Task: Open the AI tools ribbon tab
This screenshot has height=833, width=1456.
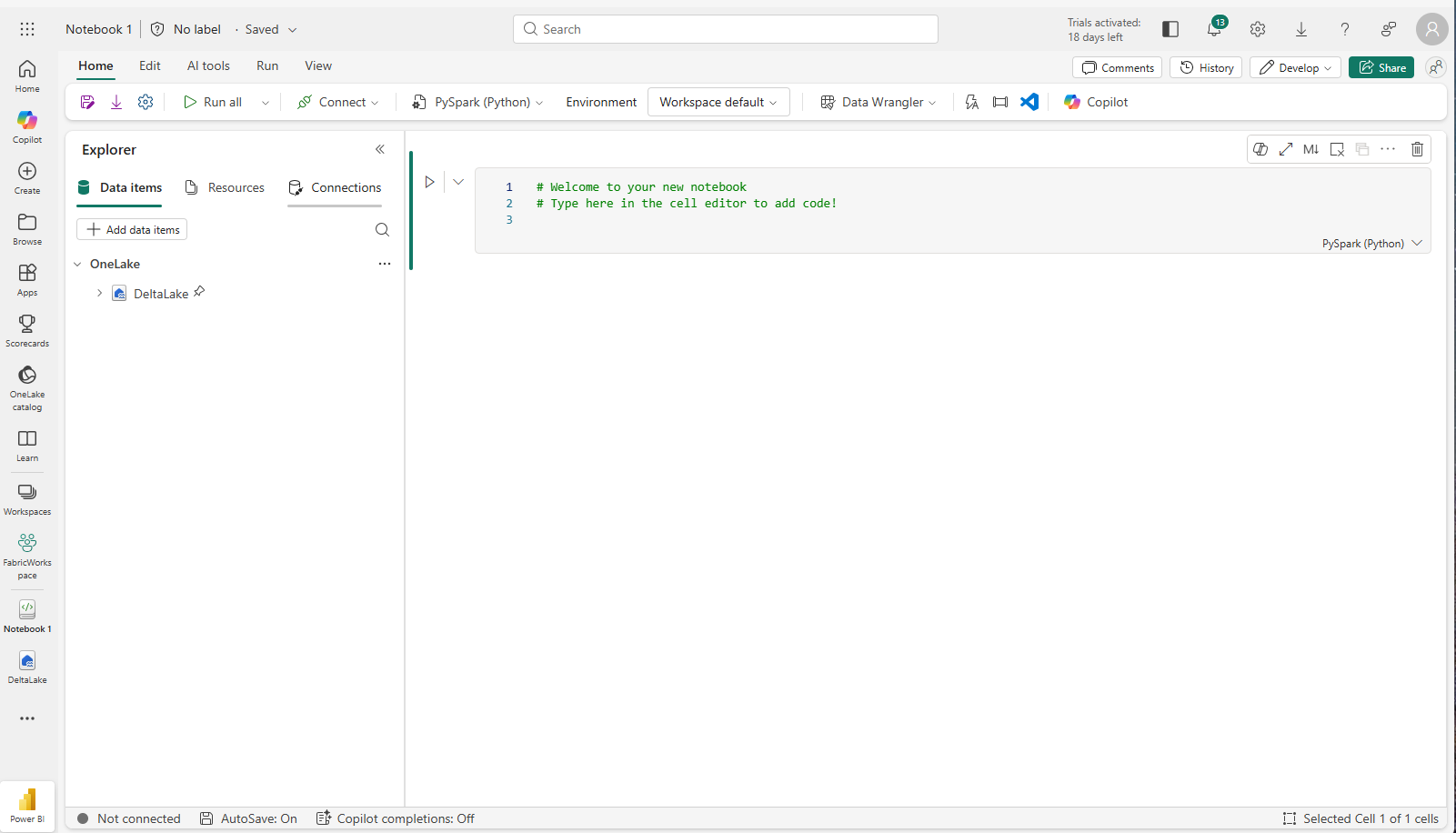Action: (x=208, y=65)
